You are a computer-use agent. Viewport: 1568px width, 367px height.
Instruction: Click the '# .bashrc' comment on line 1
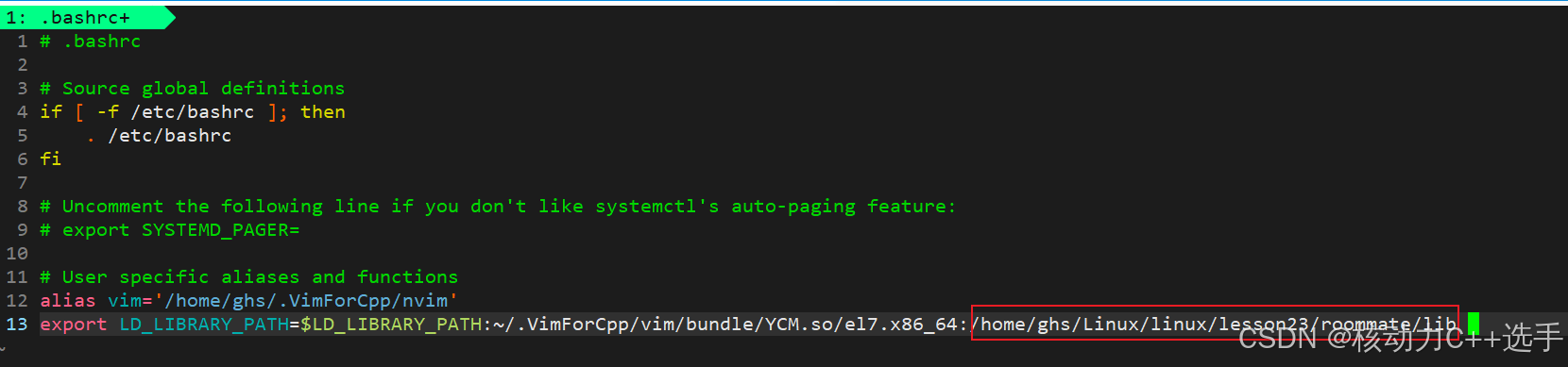pyautogui.click(x=91, y=42)
